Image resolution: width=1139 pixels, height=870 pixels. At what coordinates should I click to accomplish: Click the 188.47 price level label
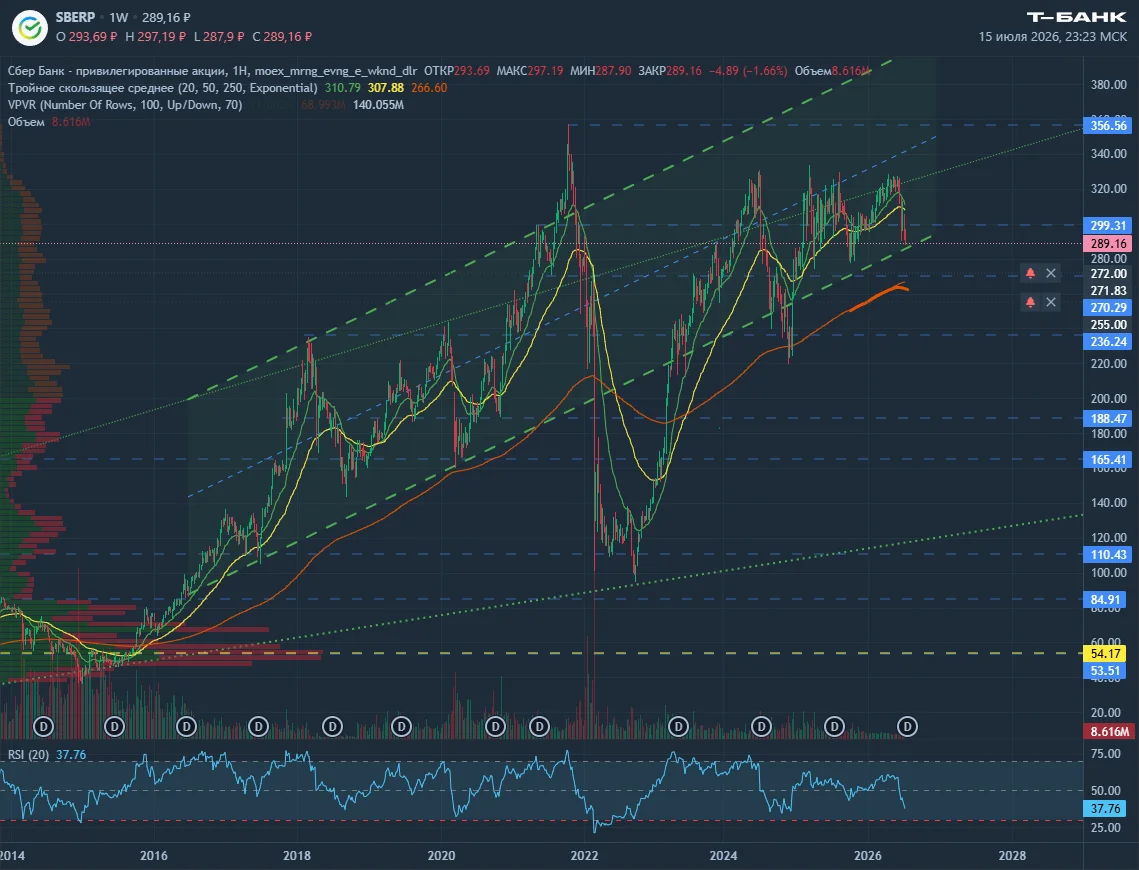(1108, 418)
